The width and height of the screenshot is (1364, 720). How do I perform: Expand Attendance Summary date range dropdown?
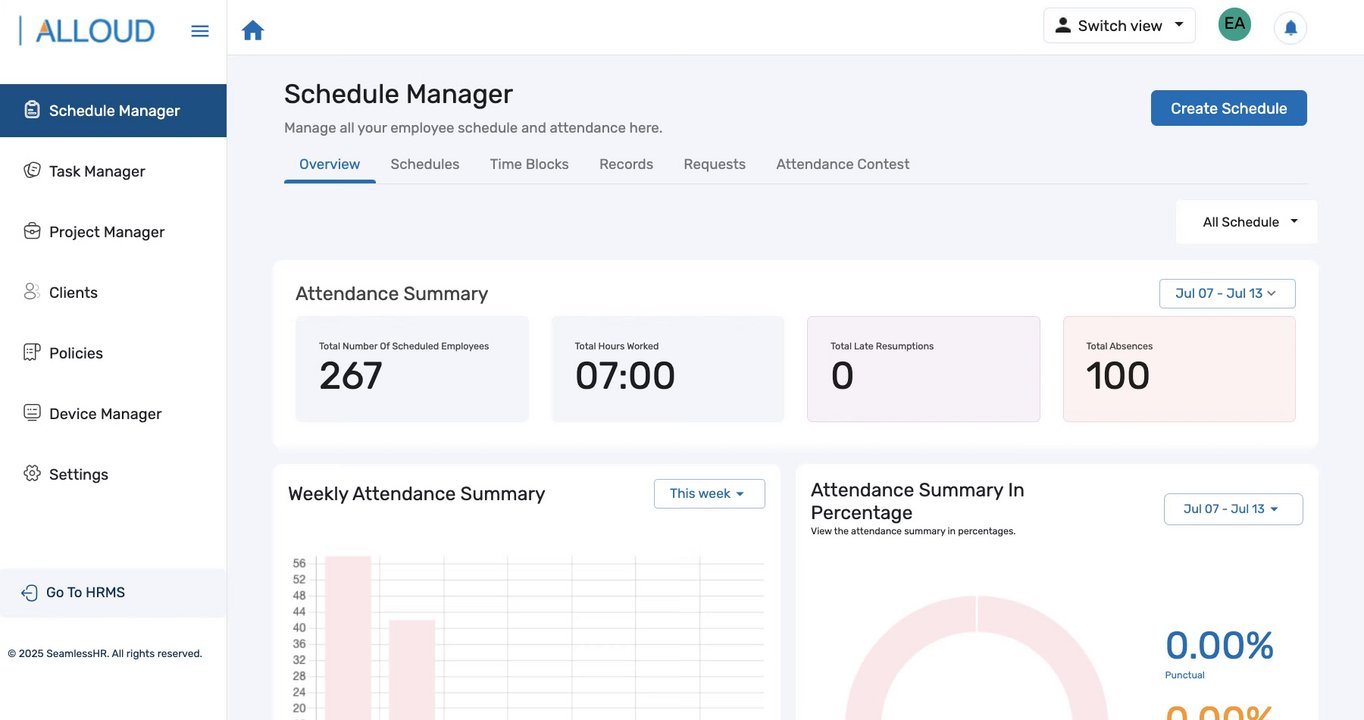1226,293
